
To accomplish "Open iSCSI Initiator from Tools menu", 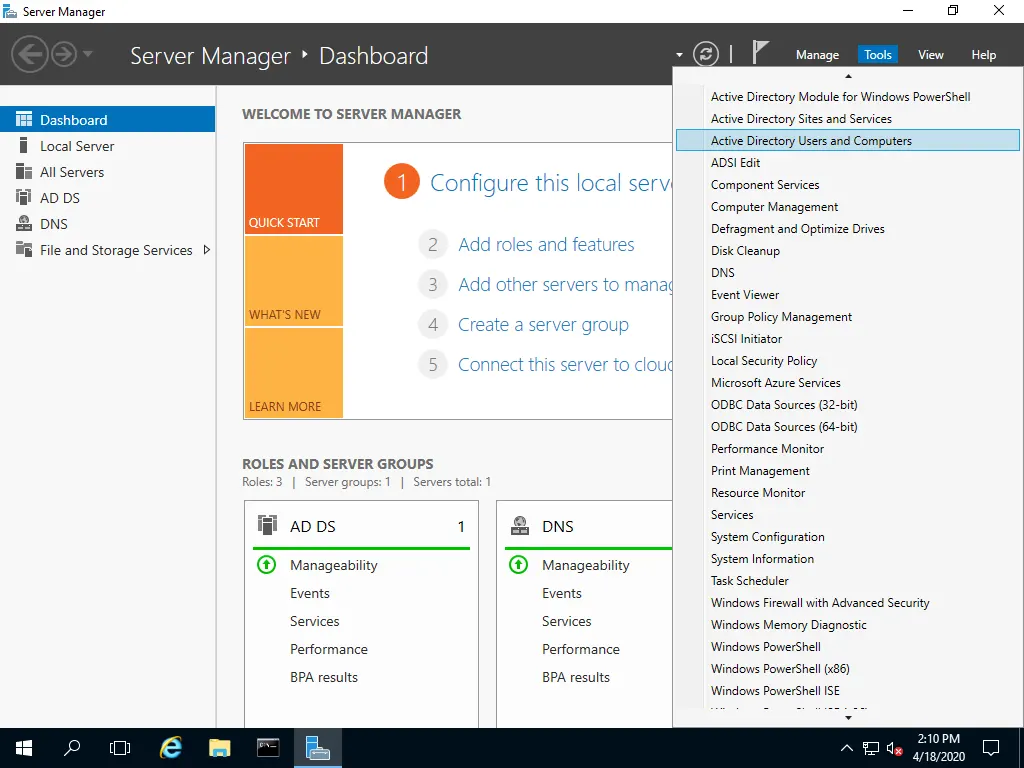I will [848, 338].
